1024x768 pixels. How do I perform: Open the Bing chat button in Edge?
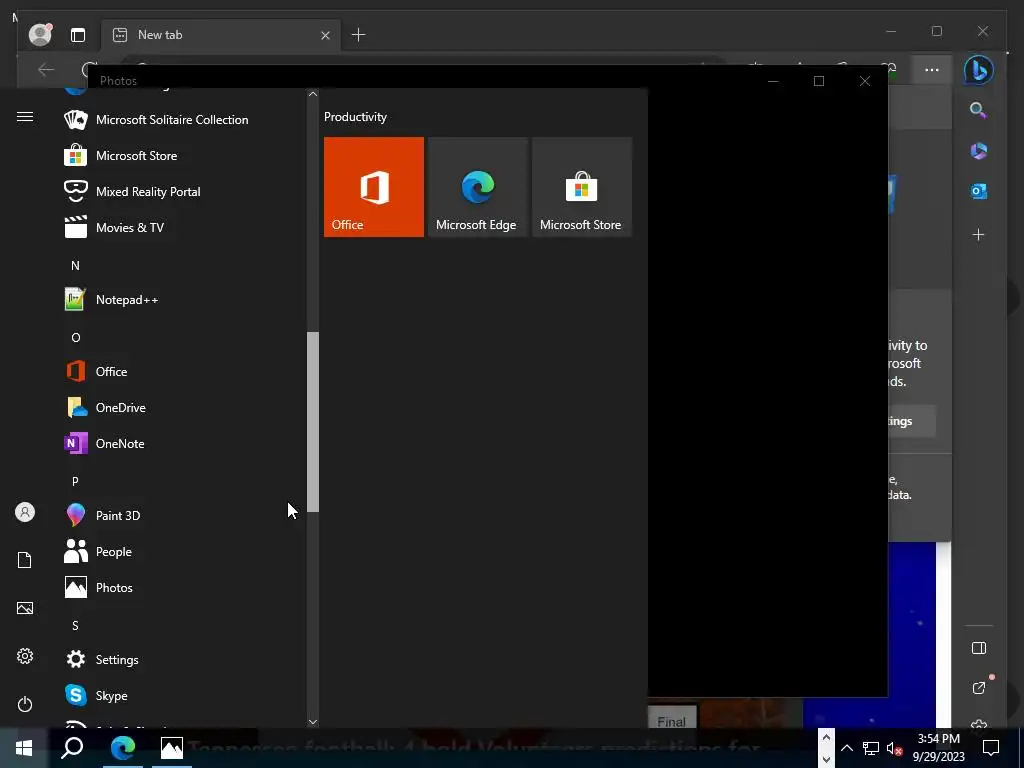click(979, 70)
